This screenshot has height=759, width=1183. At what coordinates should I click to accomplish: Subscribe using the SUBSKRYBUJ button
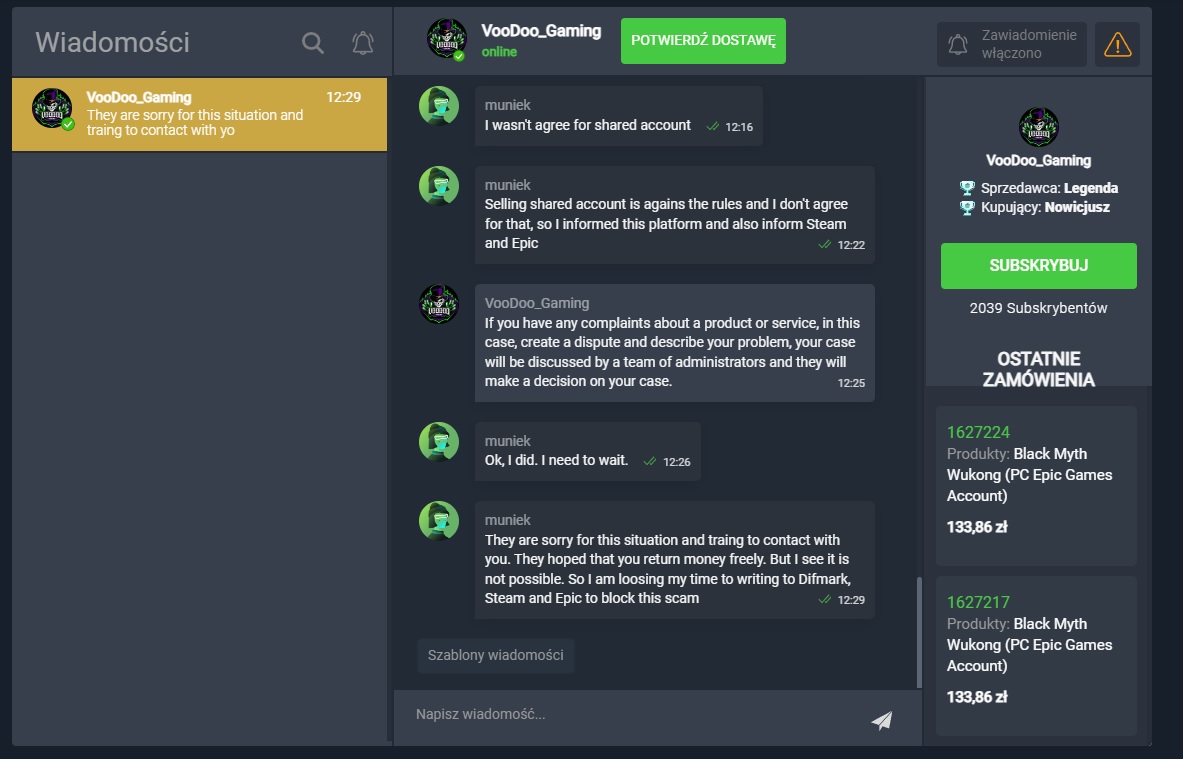click(1038, 266)
